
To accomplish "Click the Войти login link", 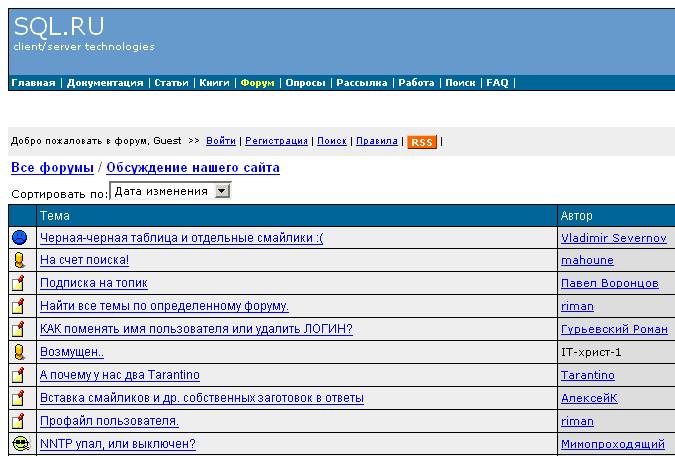I will pyautogui.click(x=221, y=142).
